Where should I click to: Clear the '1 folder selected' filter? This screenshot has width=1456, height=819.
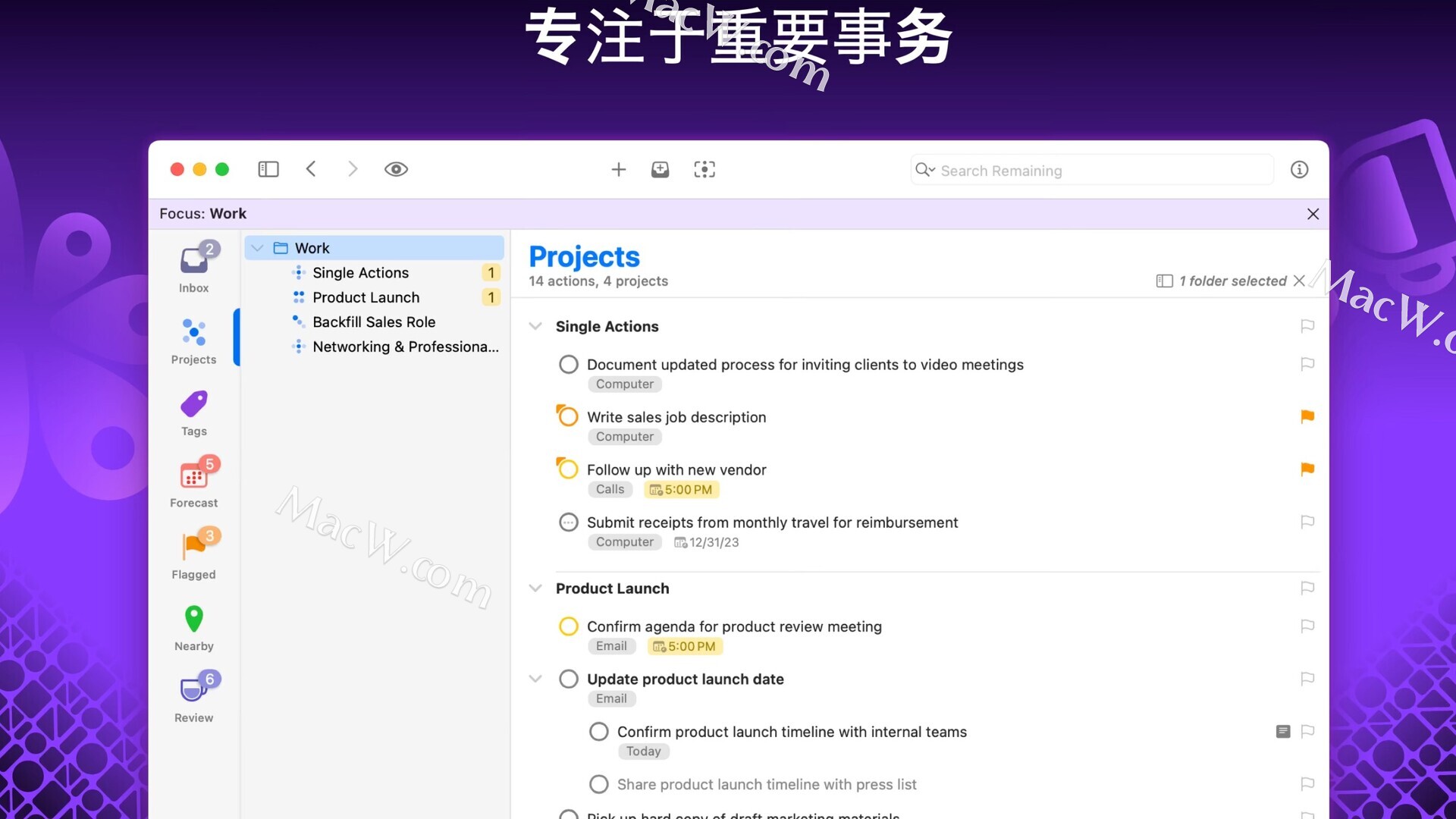[x=1299, y=281]
